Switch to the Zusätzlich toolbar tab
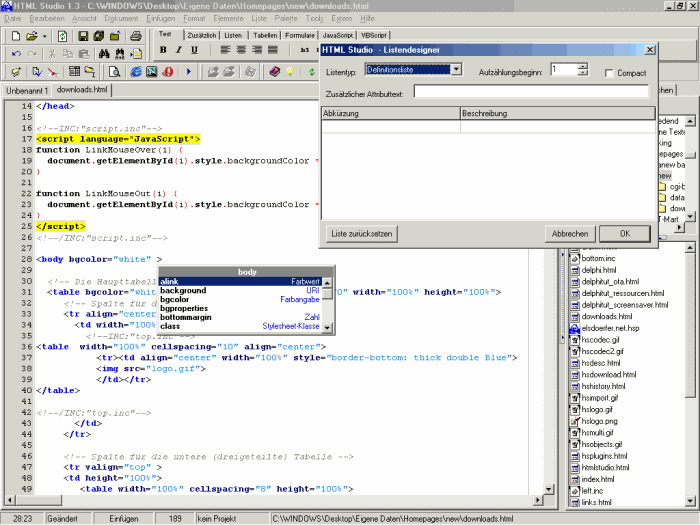700x525 pixels. tap(201, 35)
